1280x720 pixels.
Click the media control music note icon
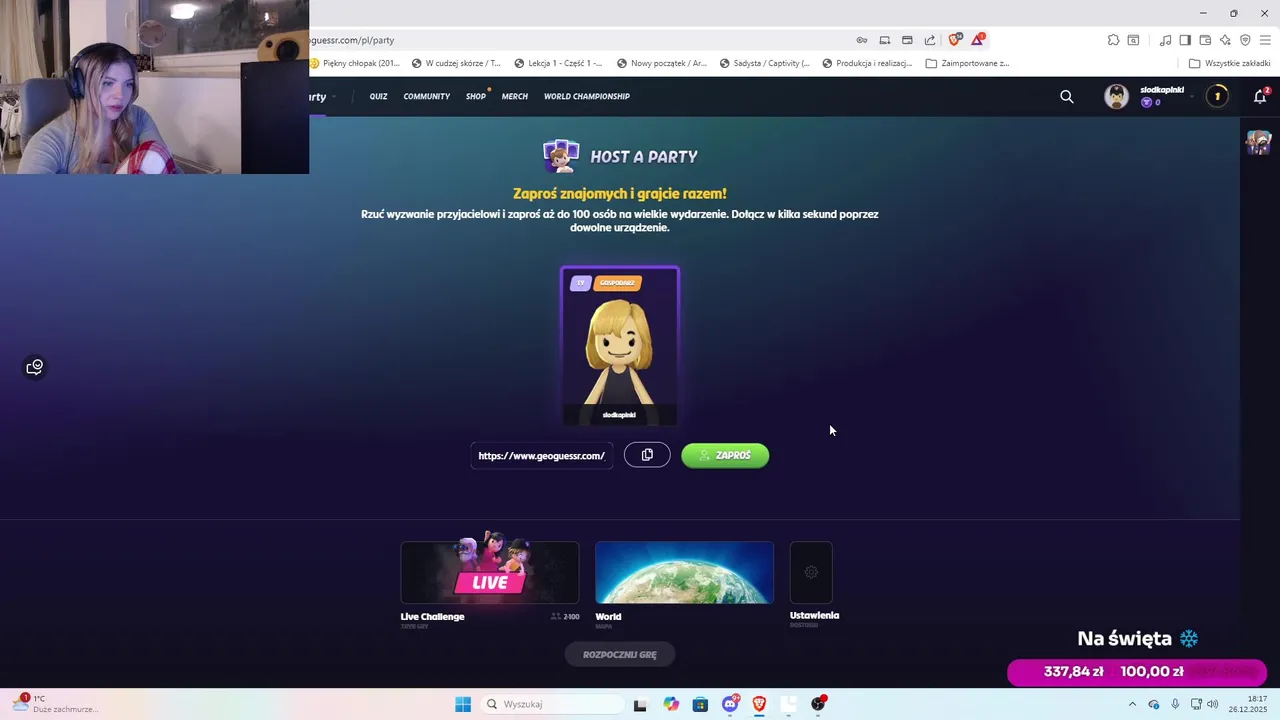point(1165,40)
